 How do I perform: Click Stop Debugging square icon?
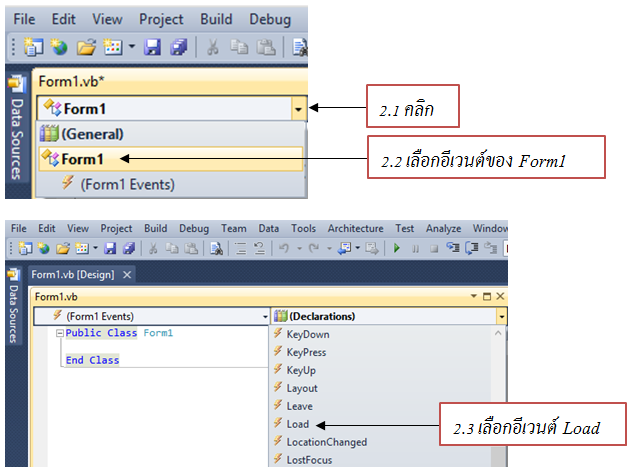434,249
